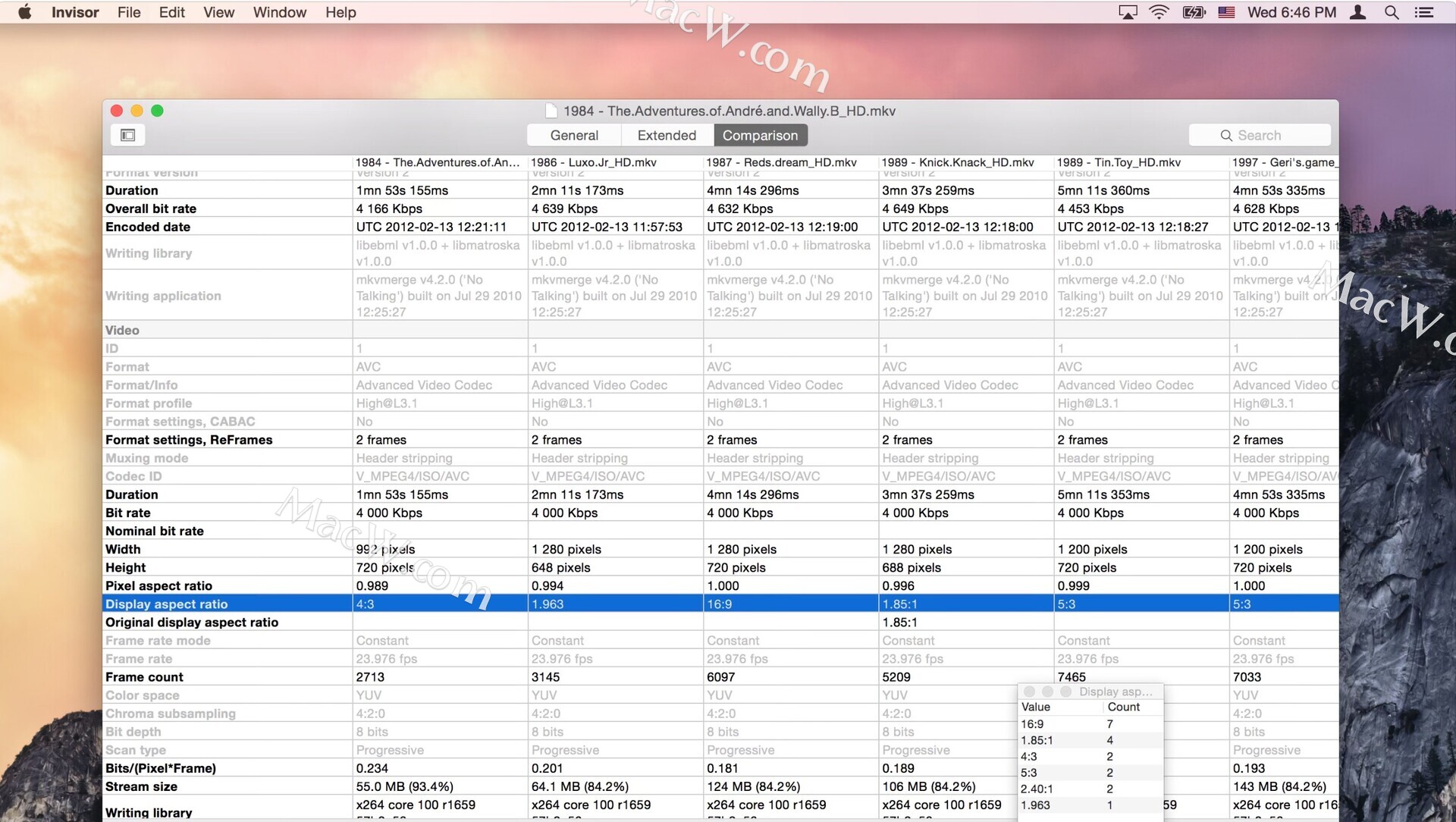Click the Video section header row
This screenshot has height=822, width=1456.
coord(720,330)
